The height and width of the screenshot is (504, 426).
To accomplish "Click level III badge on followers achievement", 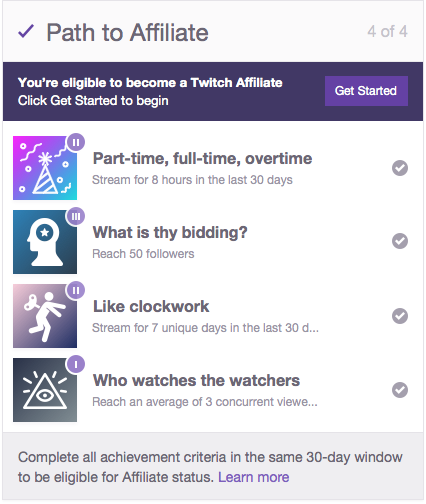I will click(76, 216).
